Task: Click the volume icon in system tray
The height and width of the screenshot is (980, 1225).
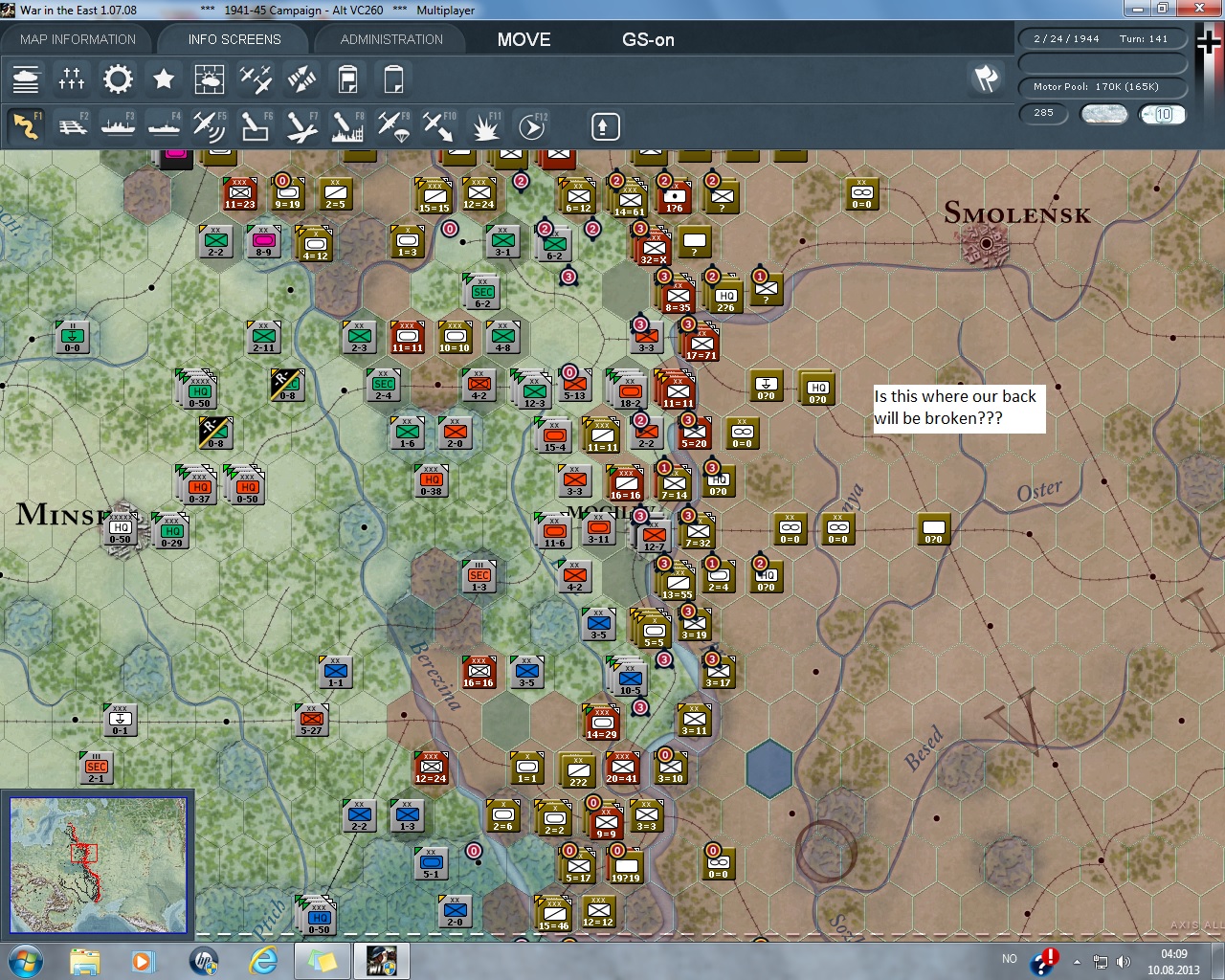Action: [1123, 961]
